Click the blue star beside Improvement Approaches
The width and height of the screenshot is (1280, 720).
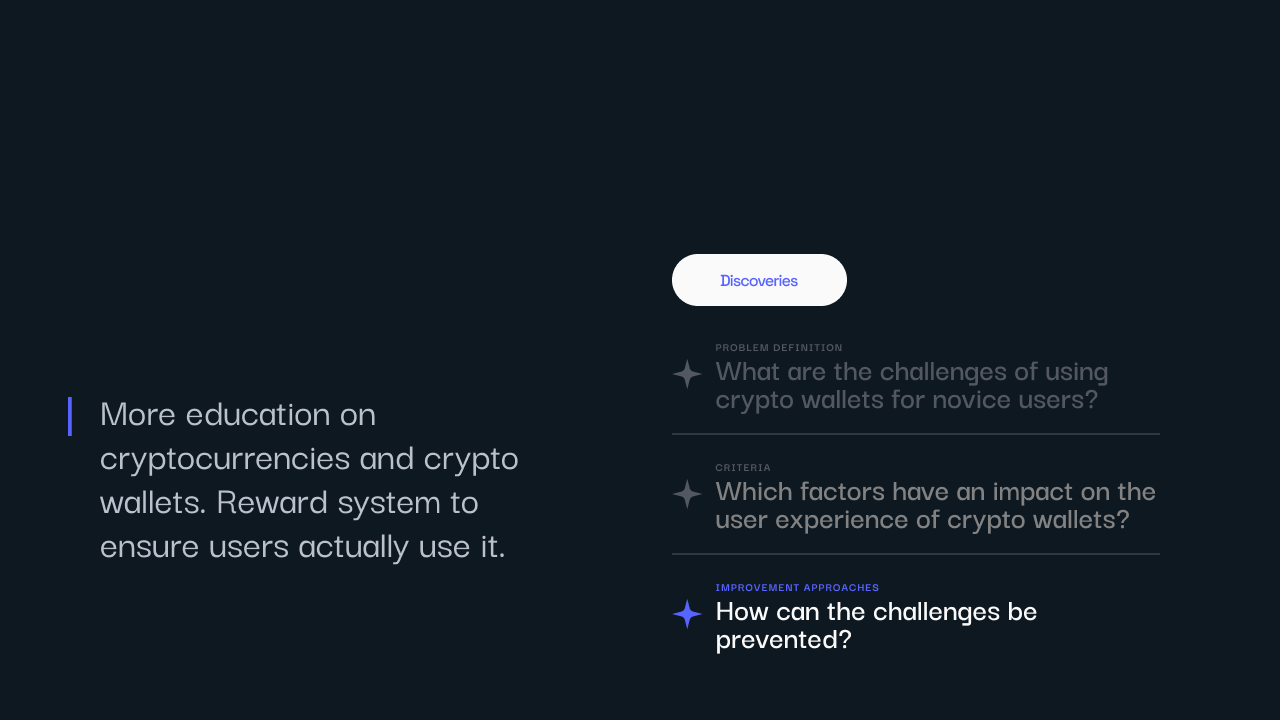(687, 614)
